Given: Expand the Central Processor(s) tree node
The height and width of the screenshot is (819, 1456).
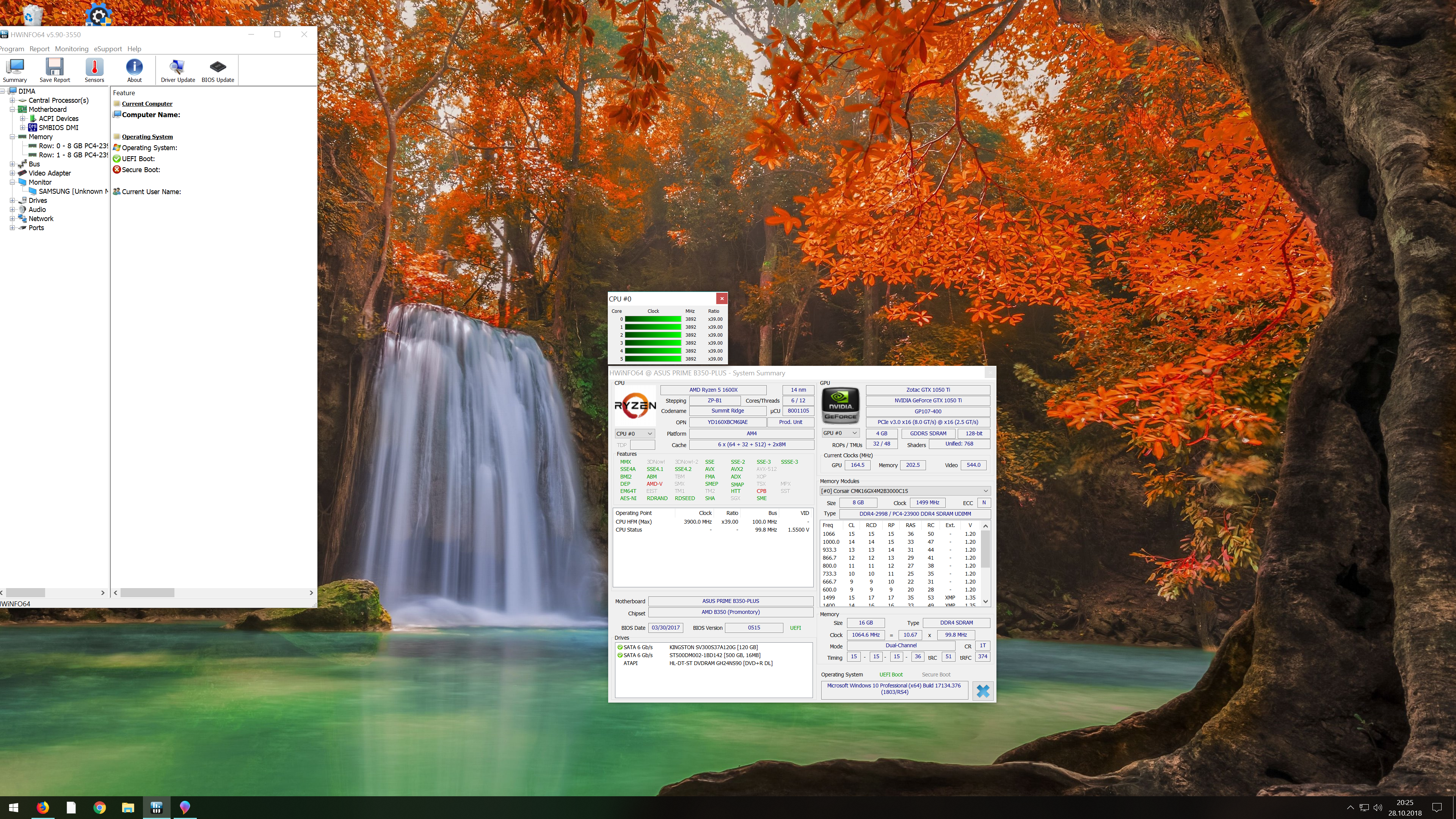Looking at the screenshot, I should coord(13,100).
